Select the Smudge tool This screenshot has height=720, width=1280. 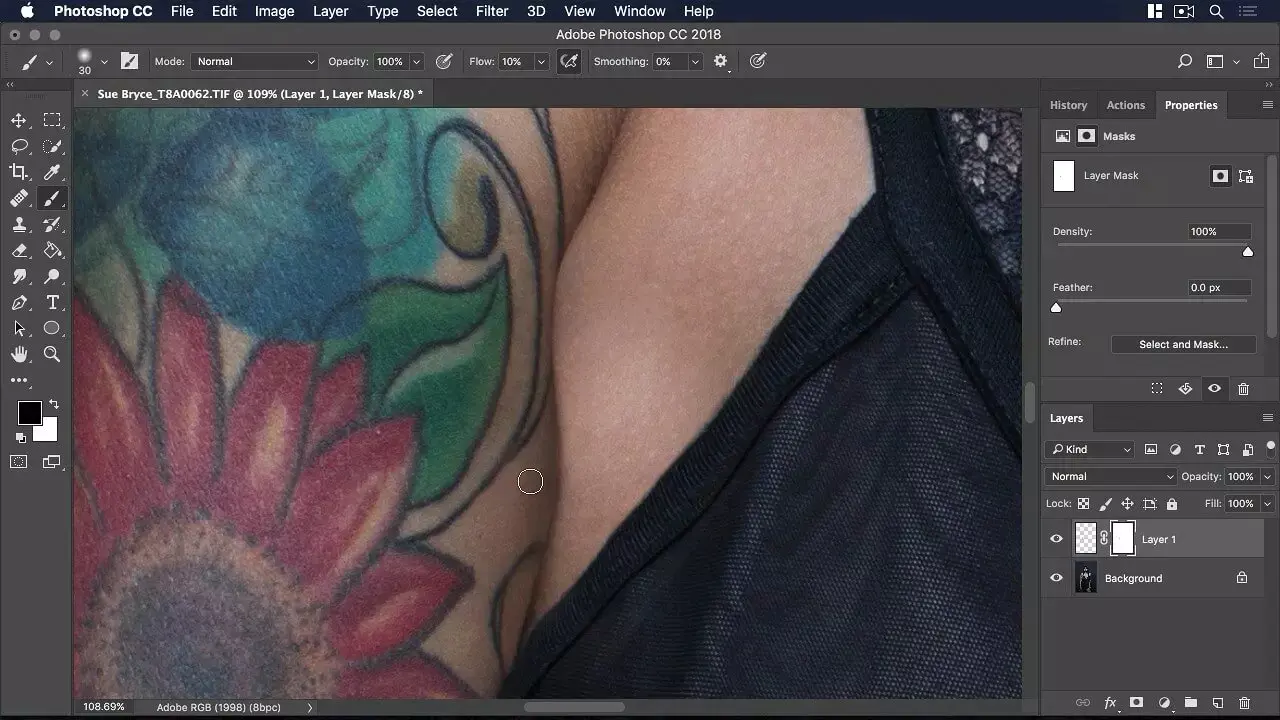(x=19, y=276)
